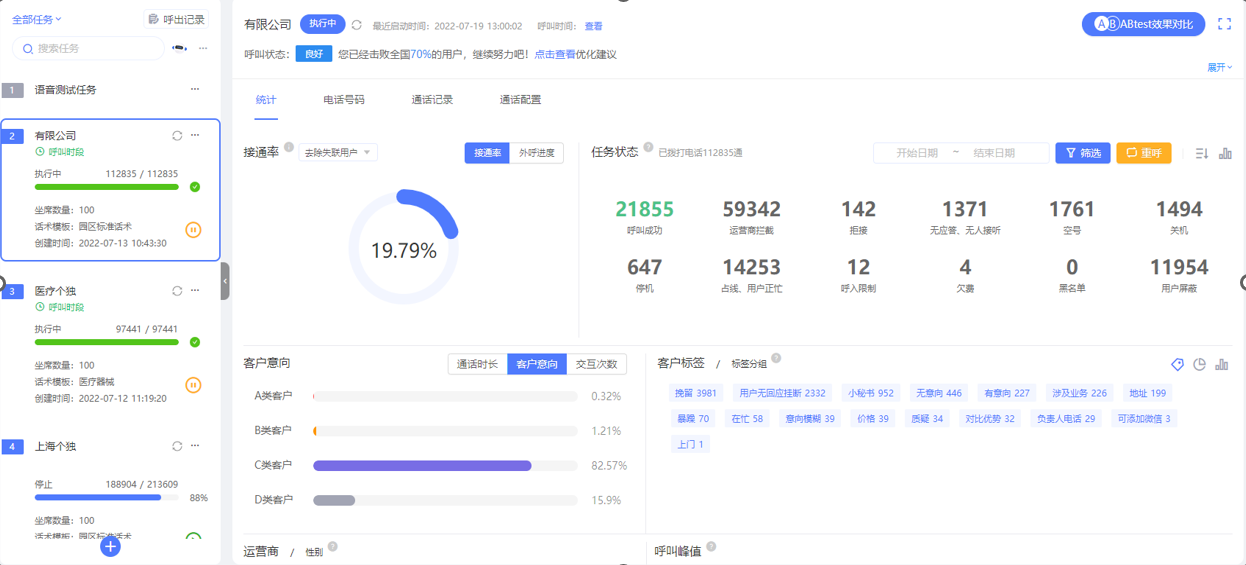Toggle to 外呼进度 view

click(536, 153)
